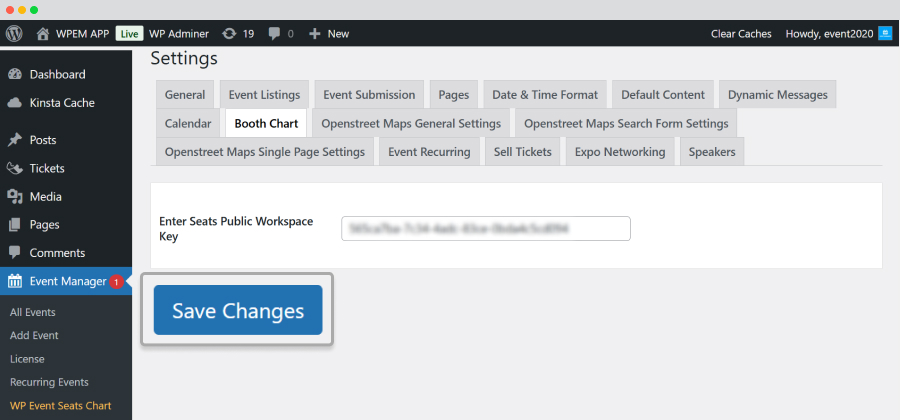
Task: Click Clear Caches in admin bar
Action: click(741, 34)
